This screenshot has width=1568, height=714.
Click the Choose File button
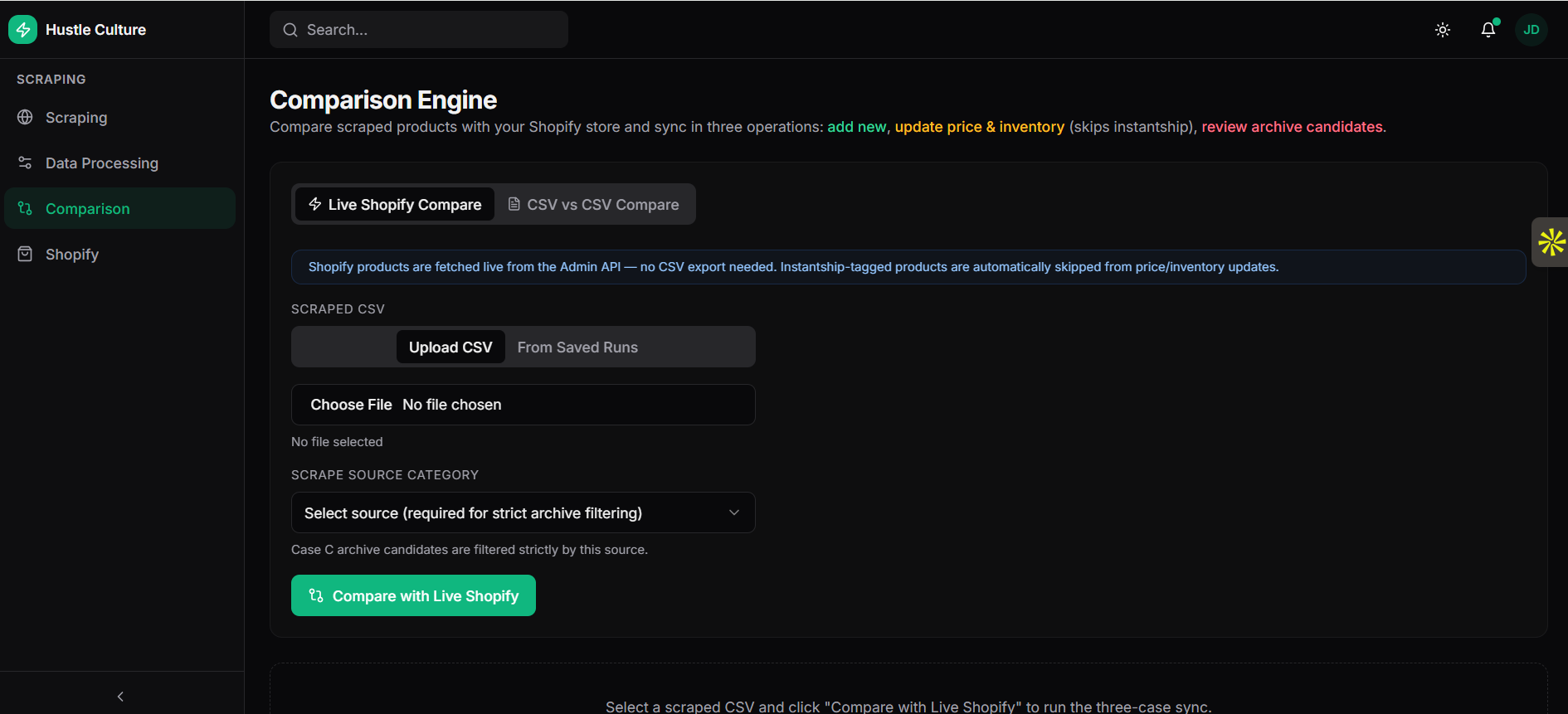pyautogui.click(x=351, y=405)
